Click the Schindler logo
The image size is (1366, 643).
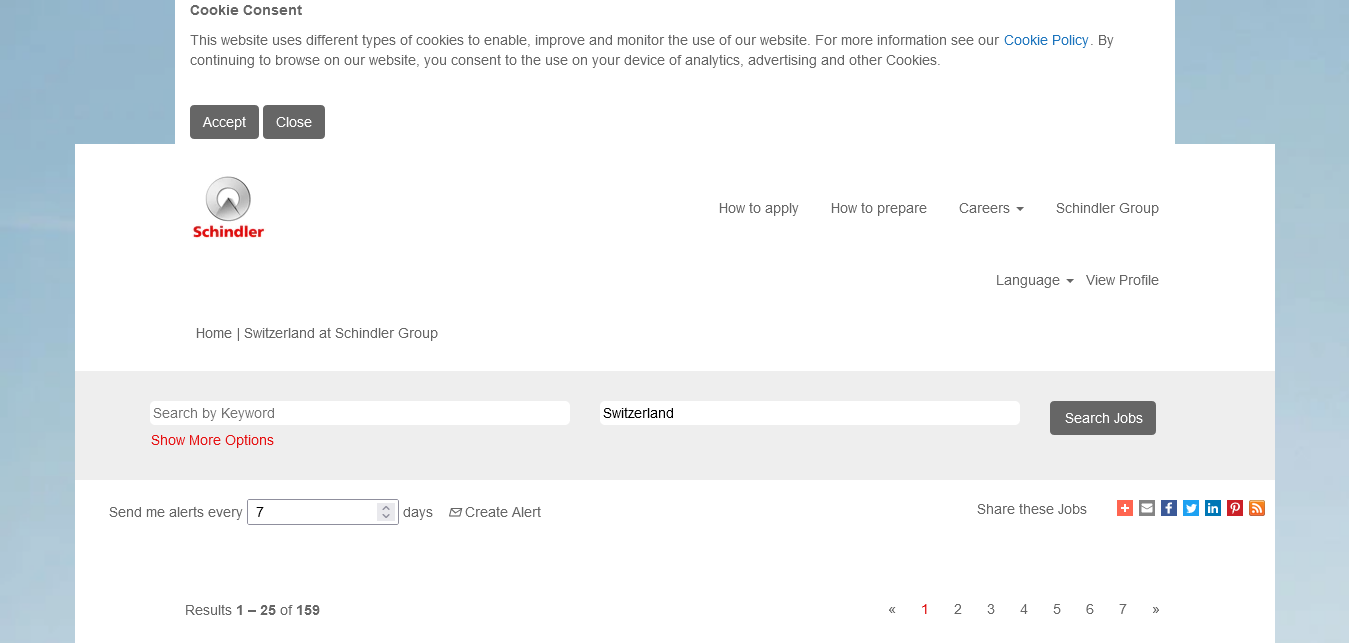[228, 208]
